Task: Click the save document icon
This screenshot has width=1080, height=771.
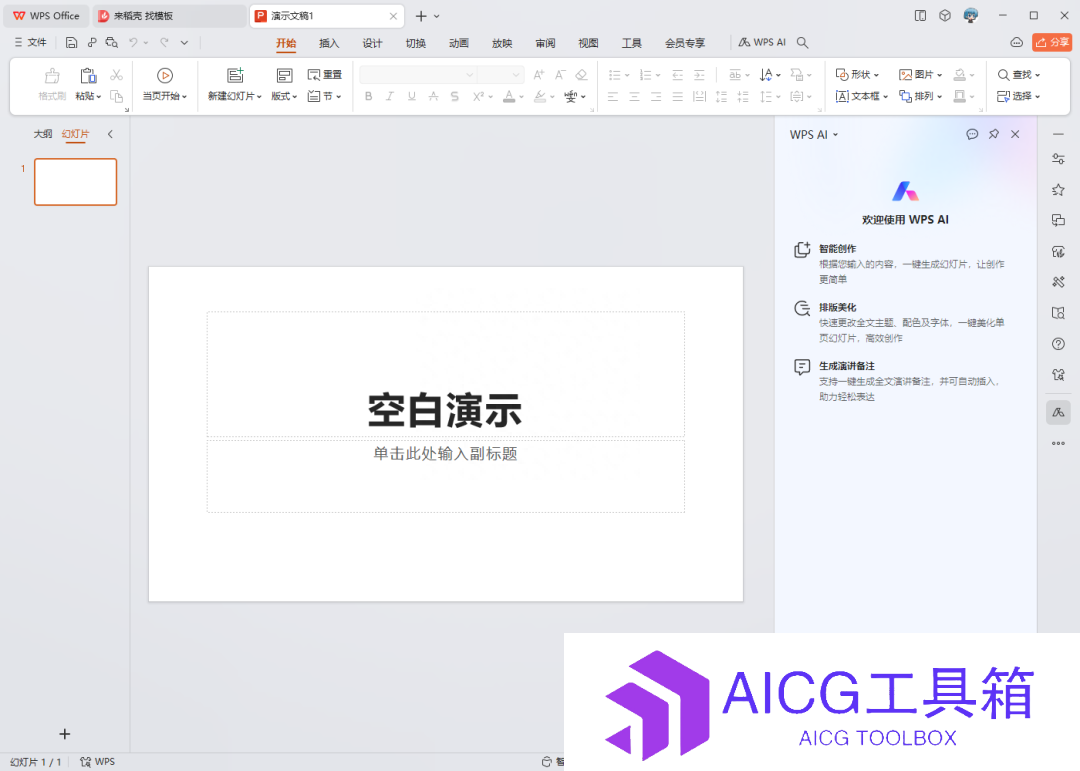Action: pyautogui.click(x=71, y=43)
